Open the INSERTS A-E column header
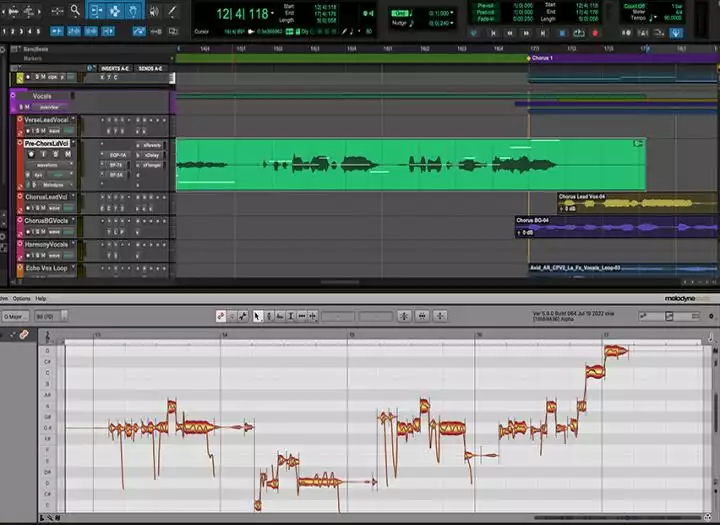 [115, 68]
